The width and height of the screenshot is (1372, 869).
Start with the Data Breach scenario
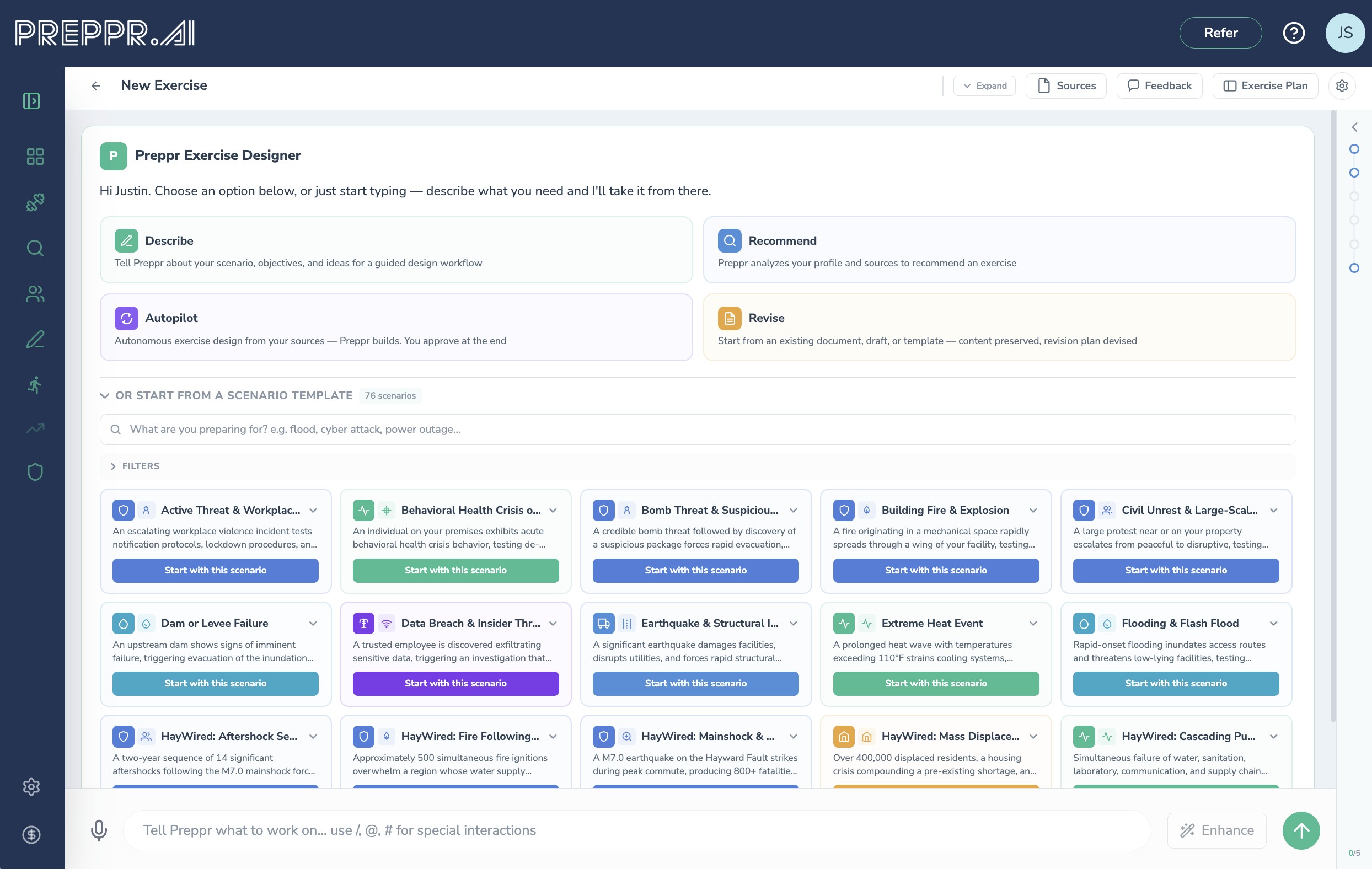455,683
